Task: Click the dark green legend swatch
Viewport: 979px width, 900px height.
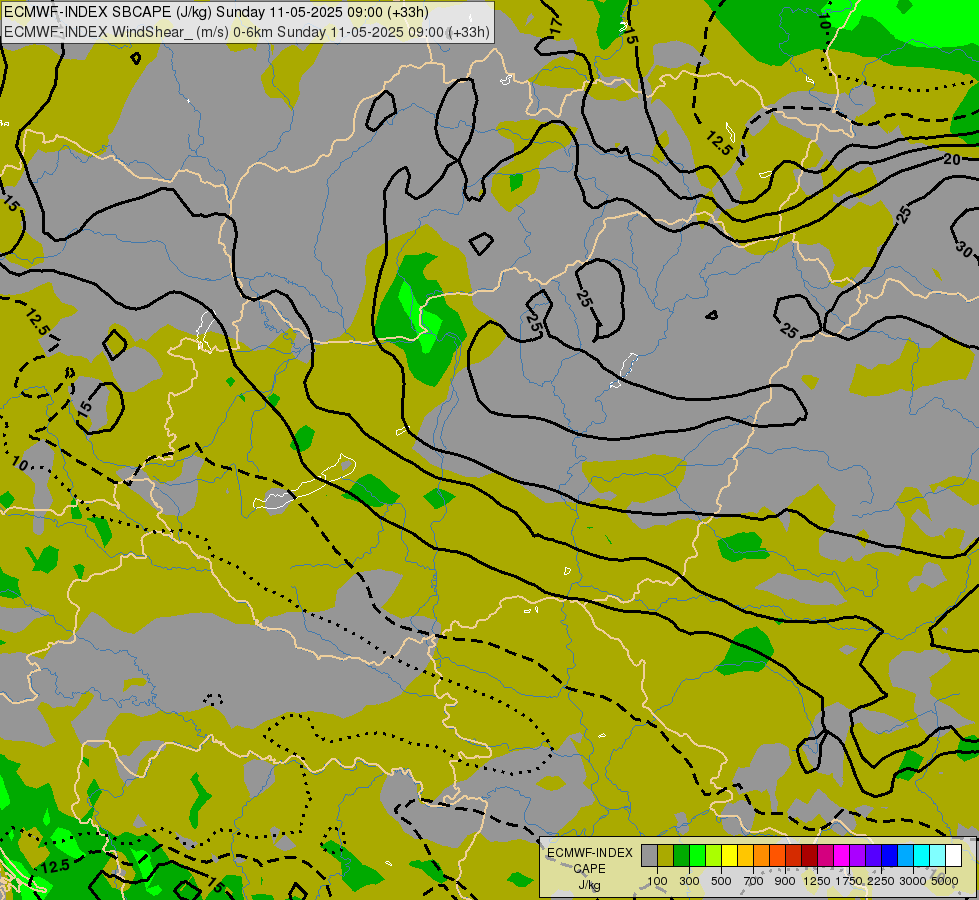Action: pyautogui.click(x=681, y=855)
